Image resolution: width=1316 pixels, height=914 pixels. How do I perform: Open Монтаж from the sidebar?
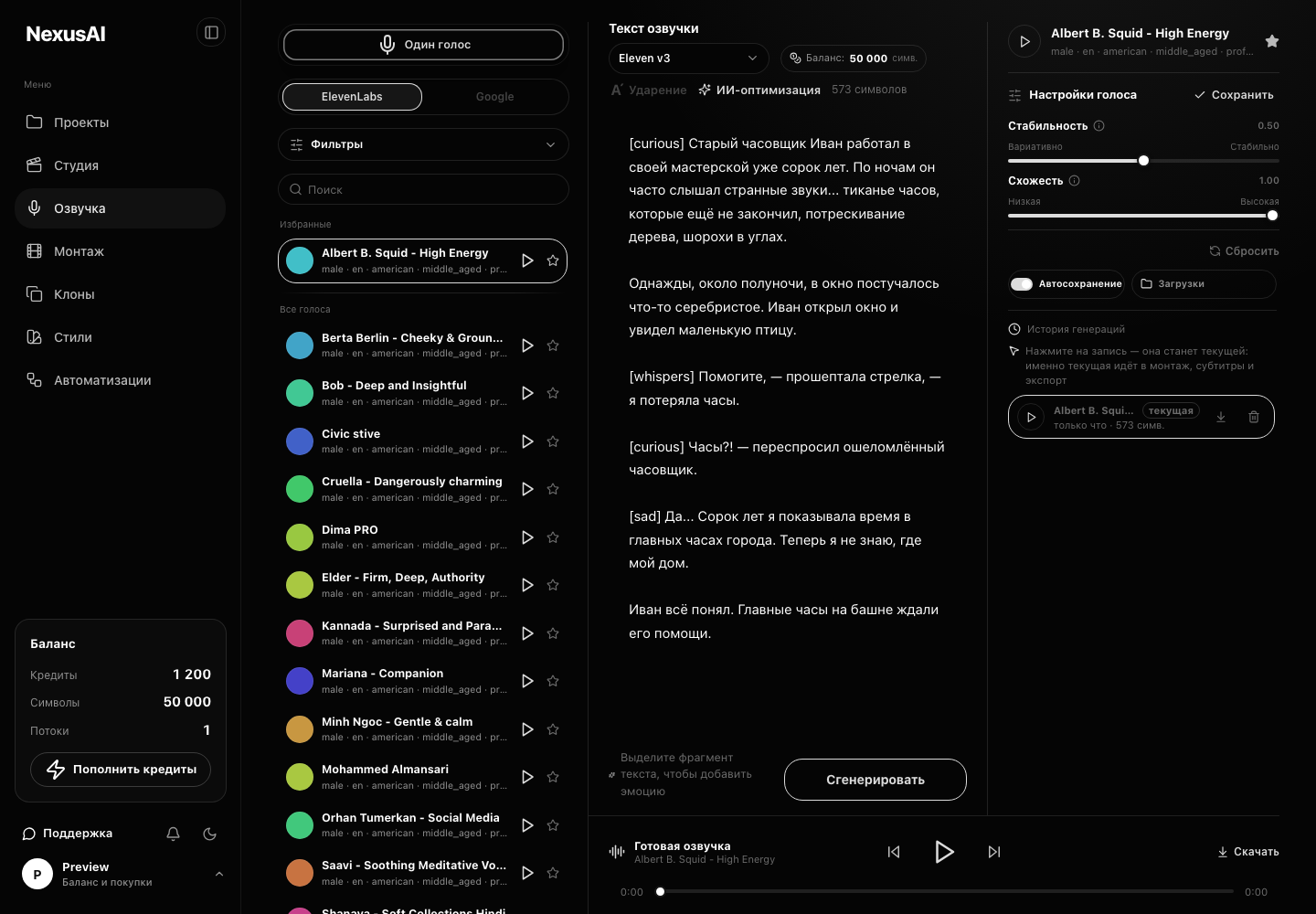[x=120, y=251]
